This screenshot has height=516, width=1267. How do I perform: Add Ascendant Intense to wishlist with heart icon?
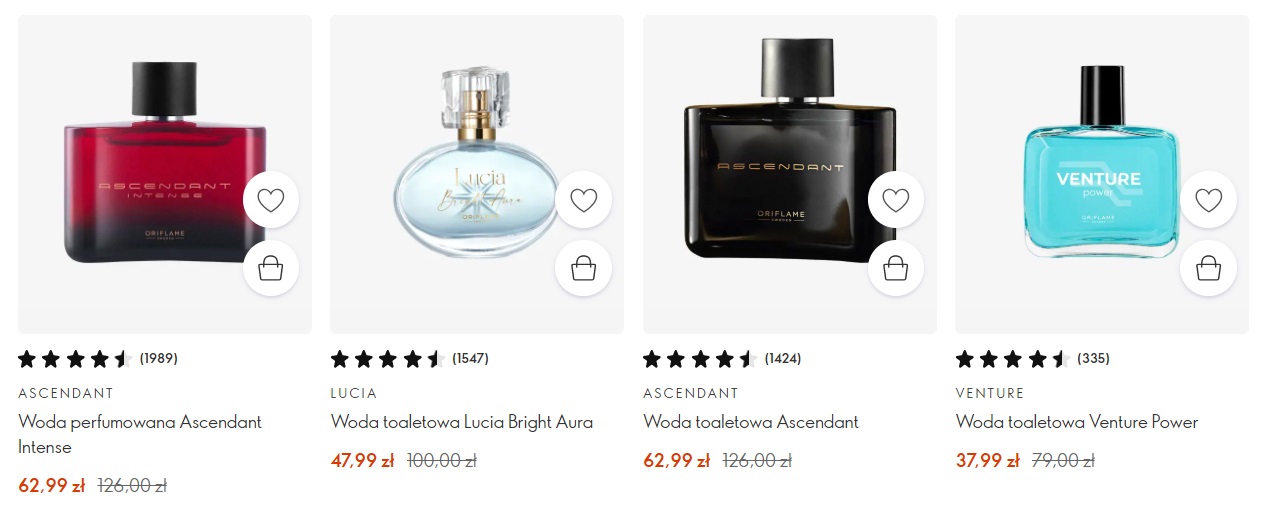(271, 200)
